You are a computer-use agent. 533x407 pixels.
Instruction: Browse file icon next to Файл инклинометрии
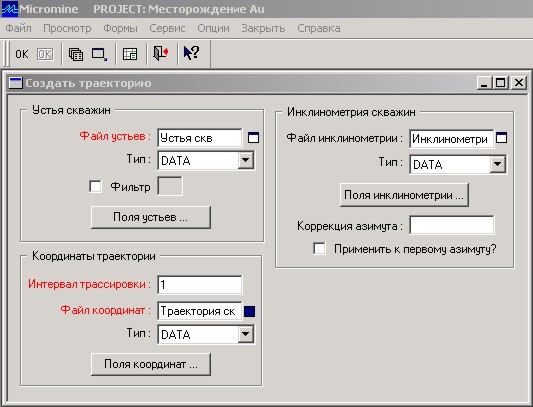(501, 138)
